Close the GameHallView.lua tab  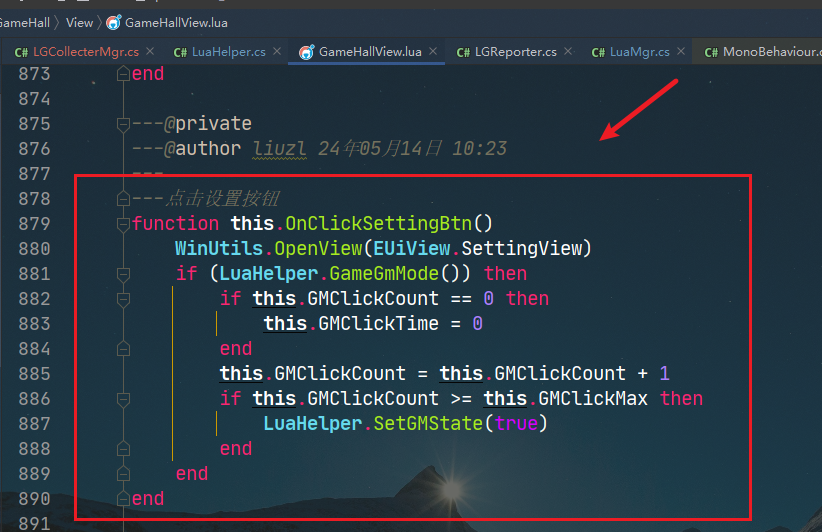(x=433, y=52)
